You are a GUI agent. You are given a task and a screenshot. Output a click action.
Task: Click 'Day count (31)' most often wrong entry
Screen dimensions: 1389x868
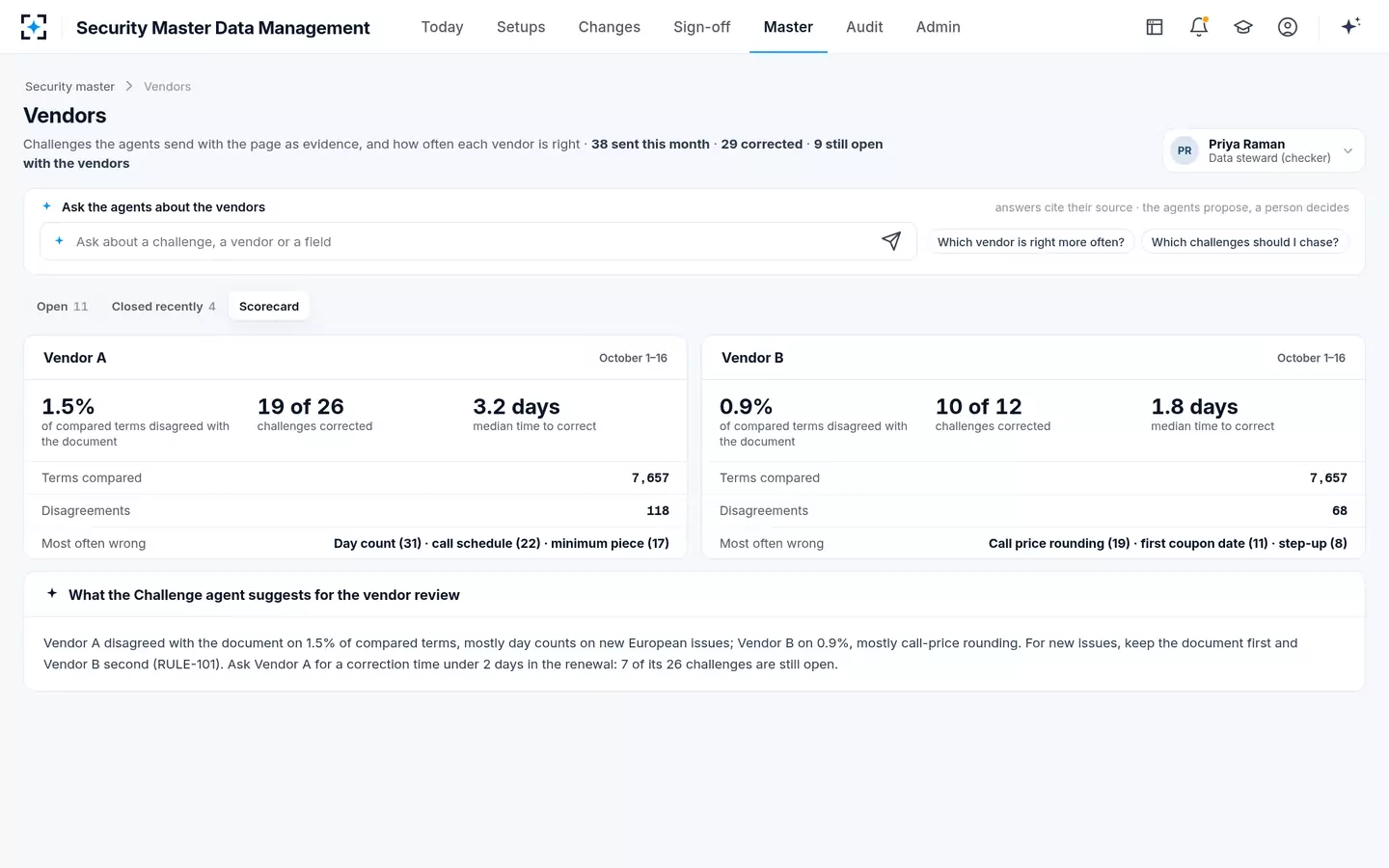point(377,543)
